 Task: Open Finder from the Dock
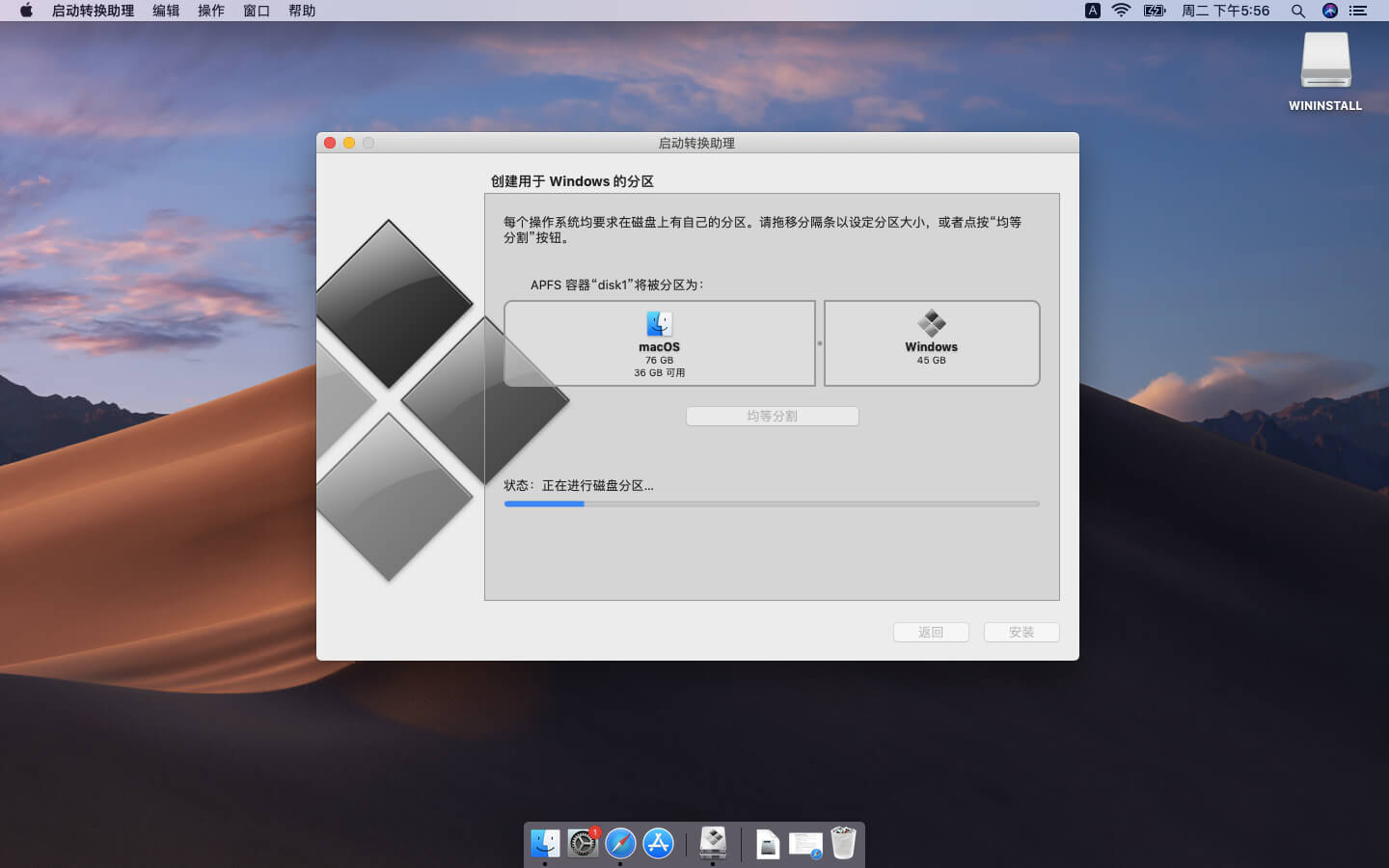click(545, 843)
